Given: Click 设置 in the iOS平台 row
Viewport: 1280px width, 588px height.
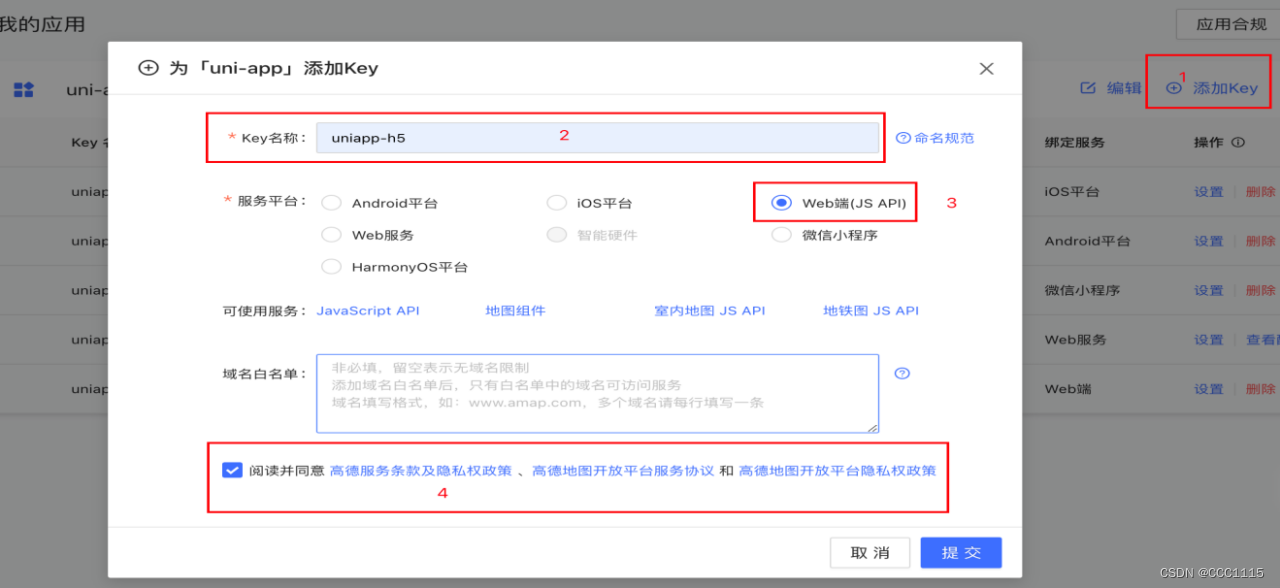Looking at the screenshot, I should [x=1208, y=192].
